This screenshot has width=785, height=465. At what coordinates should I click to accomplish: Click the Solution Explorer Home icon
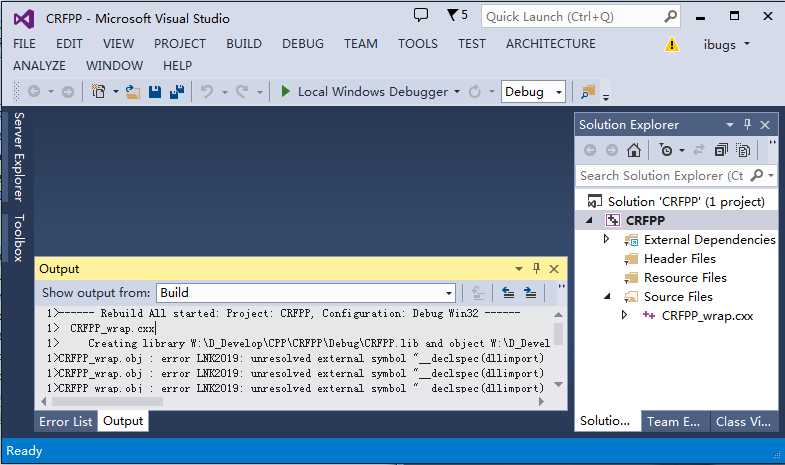[x=634, y=150]
